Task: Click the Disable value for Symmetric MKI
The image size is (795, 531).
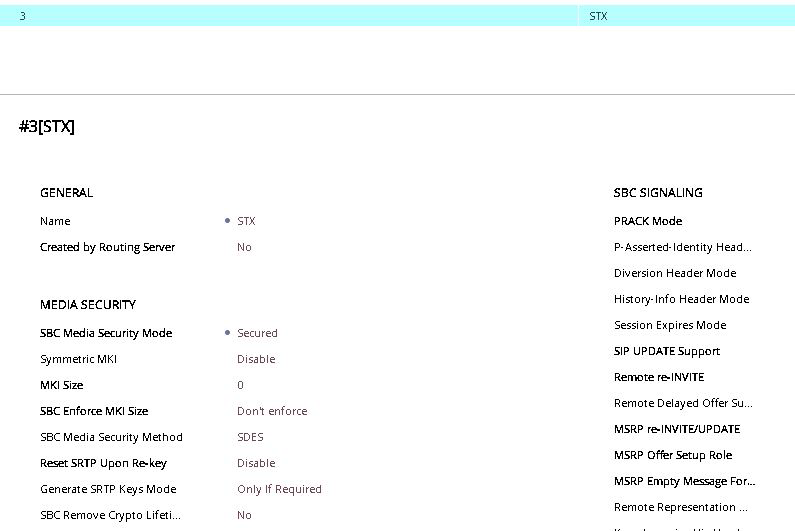Action: point(256,359)
